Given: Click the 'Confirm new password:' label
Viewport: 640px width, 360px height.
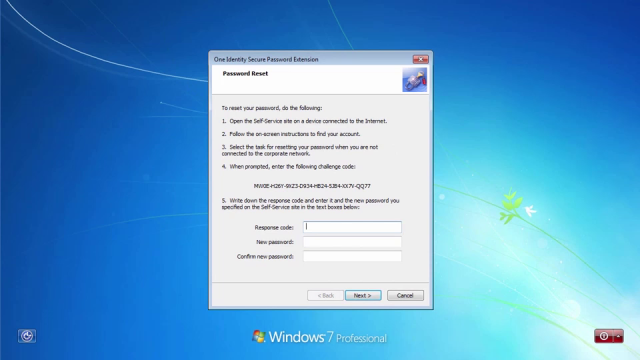Looking at the screenshot, I should point(265,257).
